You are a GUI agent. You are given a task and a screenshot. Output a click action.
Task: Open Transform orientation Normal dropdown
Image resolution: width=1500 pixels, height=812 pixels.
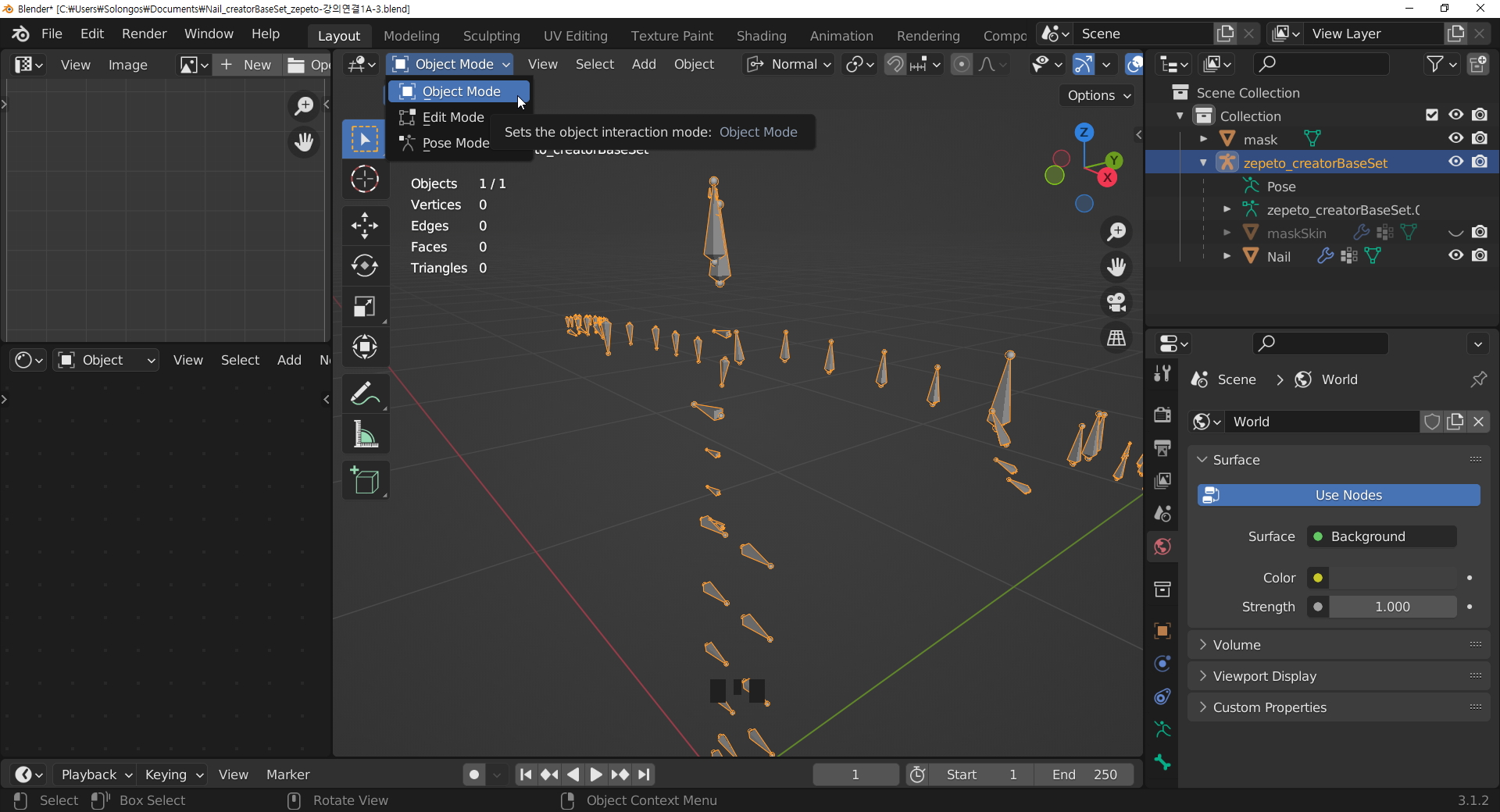click(x=789, y=64)
